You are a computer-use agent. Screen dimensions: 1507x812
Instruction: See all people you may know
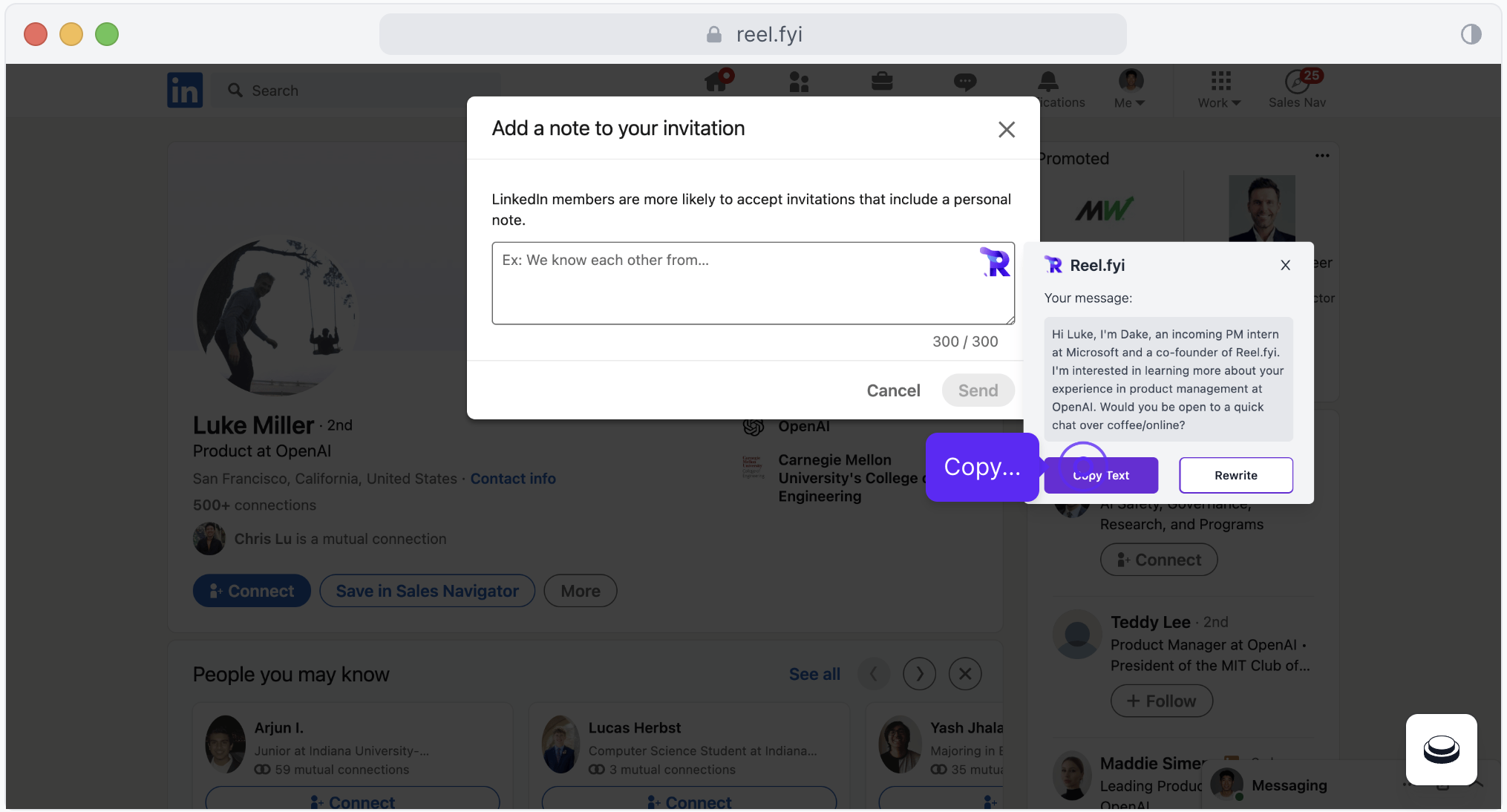click(x=814, y=674)
